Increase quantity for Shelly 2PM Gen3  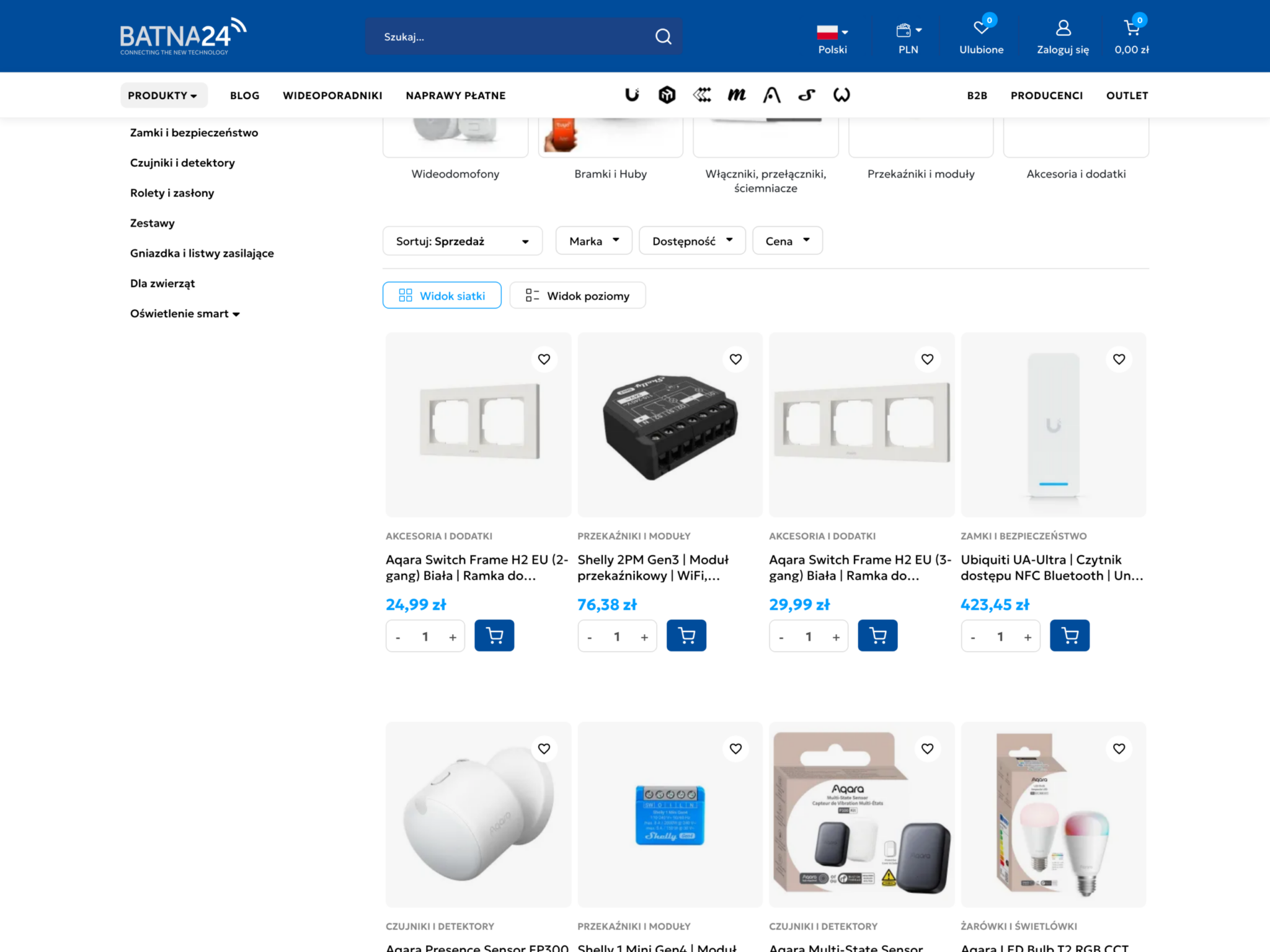click(x=644, y=637)
